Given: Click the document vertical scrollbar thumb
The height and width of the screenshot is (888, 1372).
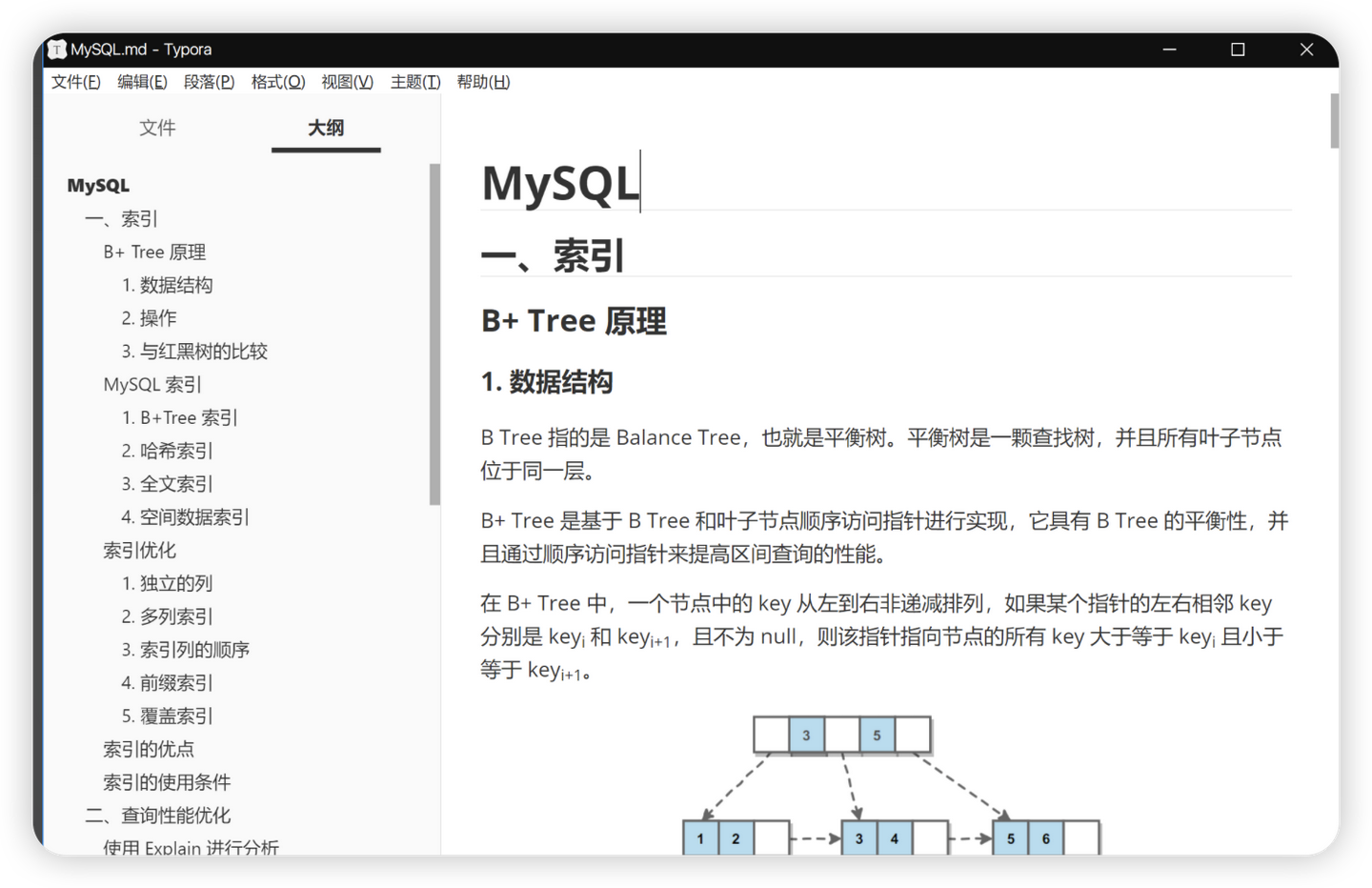Looking at the screenshot, I should click(1334, 121).
